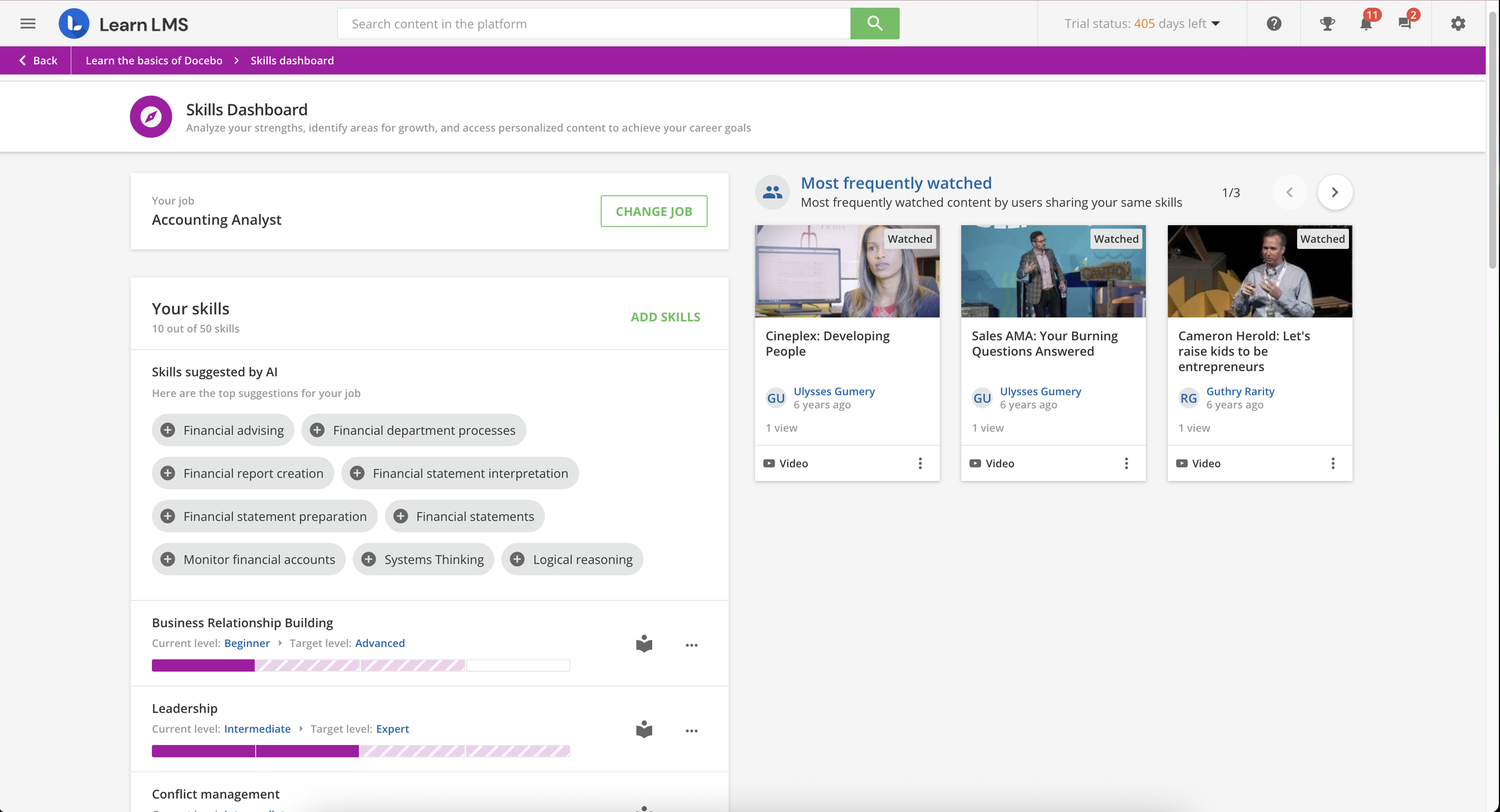Image resolution: width=1500 pixels, height=812 pixels.
Task: Click the Learn LMS logo
Action: (124, 24)
